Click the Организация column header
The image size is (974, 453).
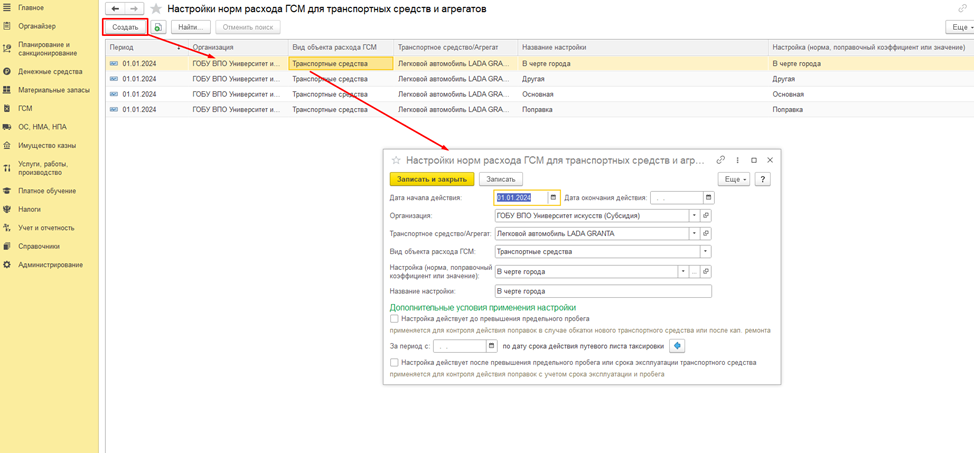click(x=238, y=47)
